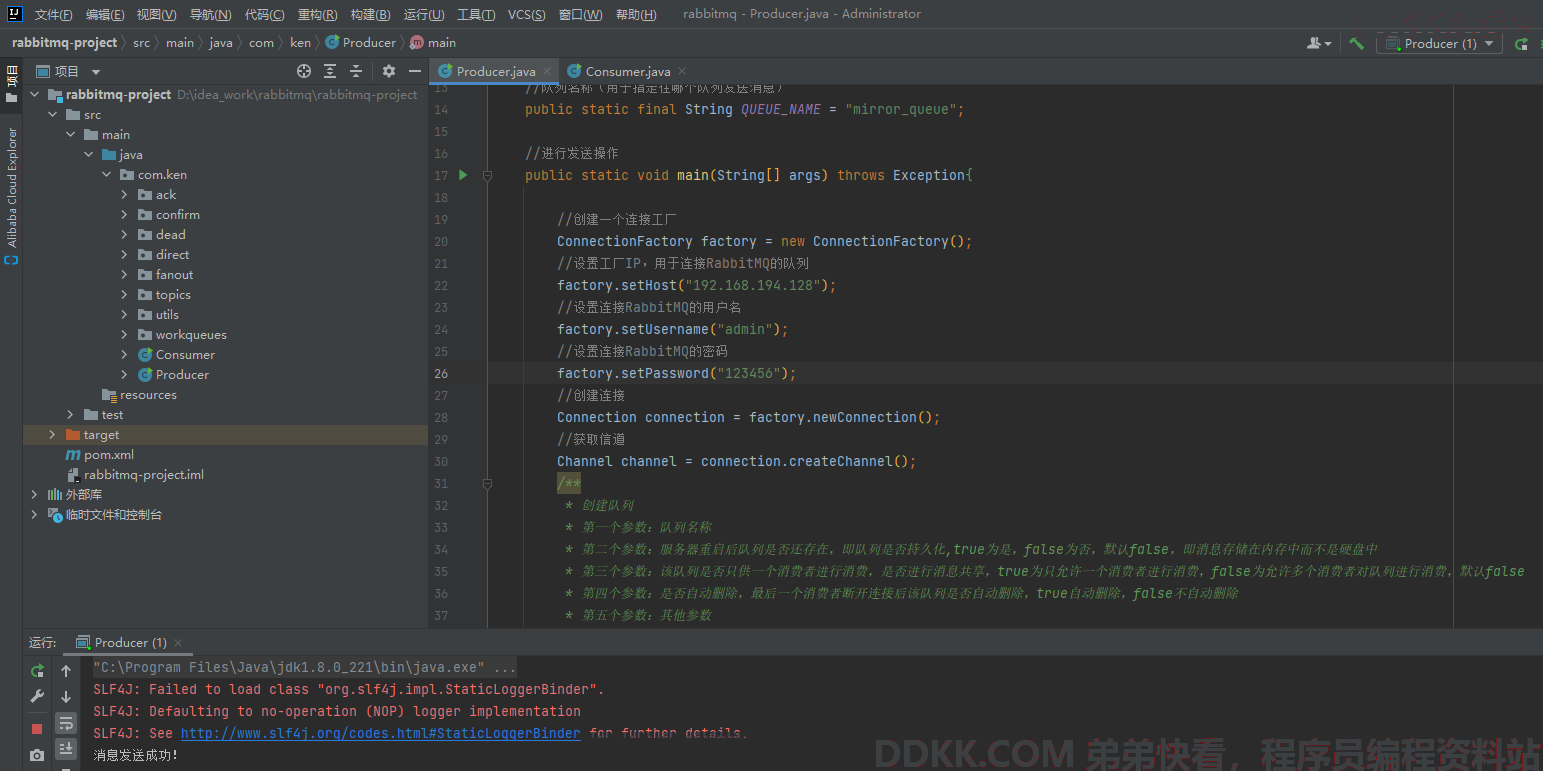Click the wrench settings icon in run panel

tap(37, 697)
